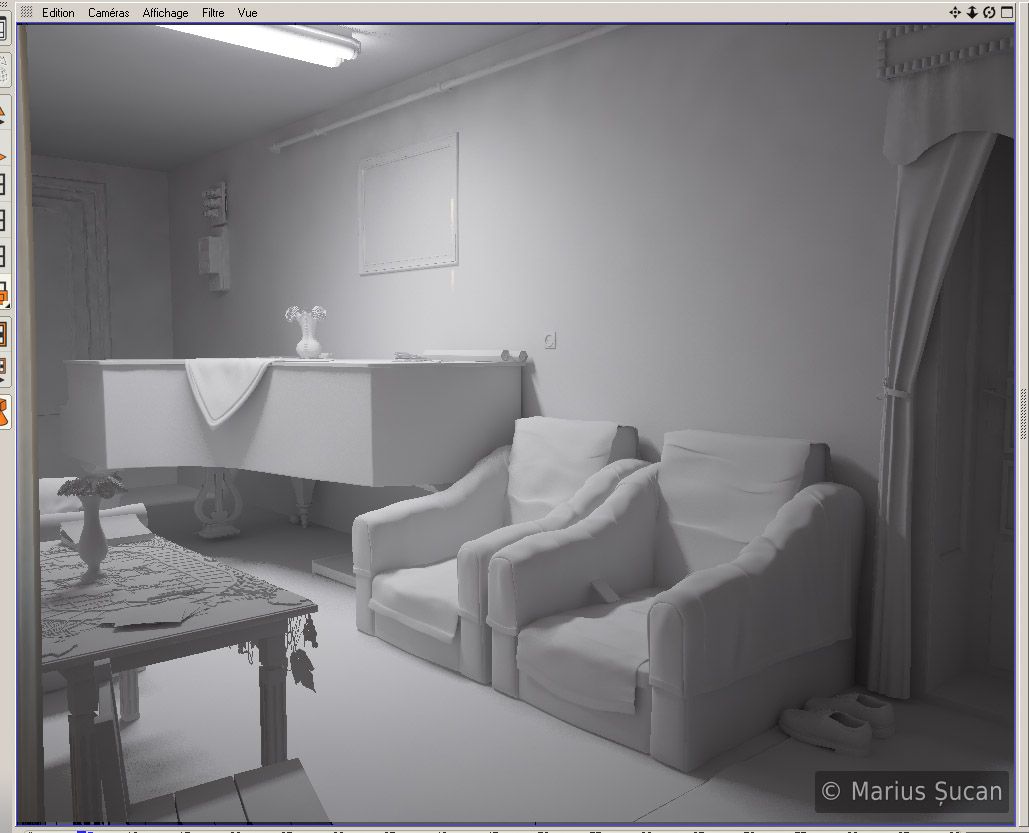The width and height of the screenshot is (1029, 833).
Task: Click the dotted grip icon beside Edition
Action: click(x=26, y=13)
